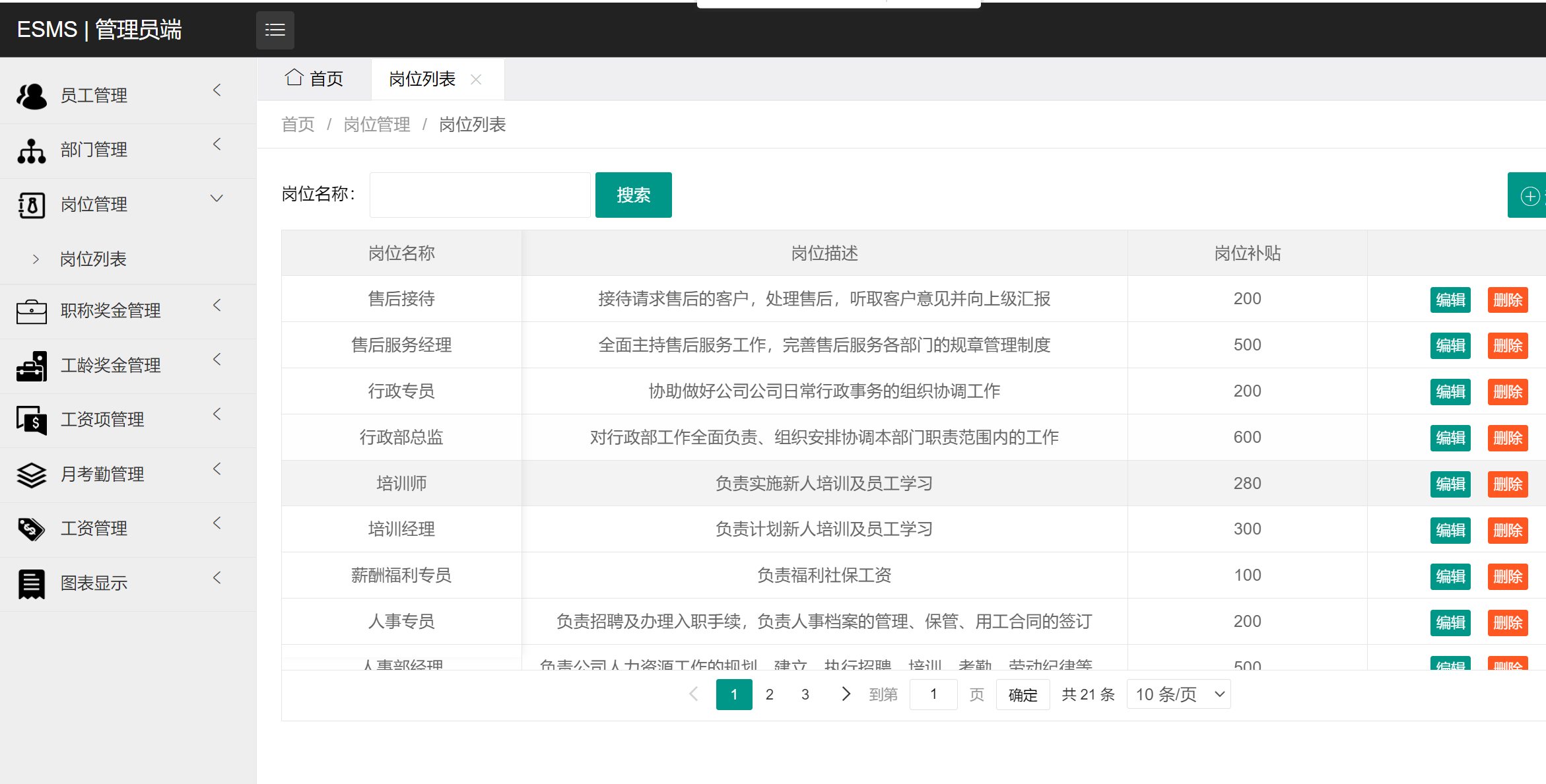The image size is (1546, 784).
Task: Click the 岗位管理 position management icon
Action: 31,204
